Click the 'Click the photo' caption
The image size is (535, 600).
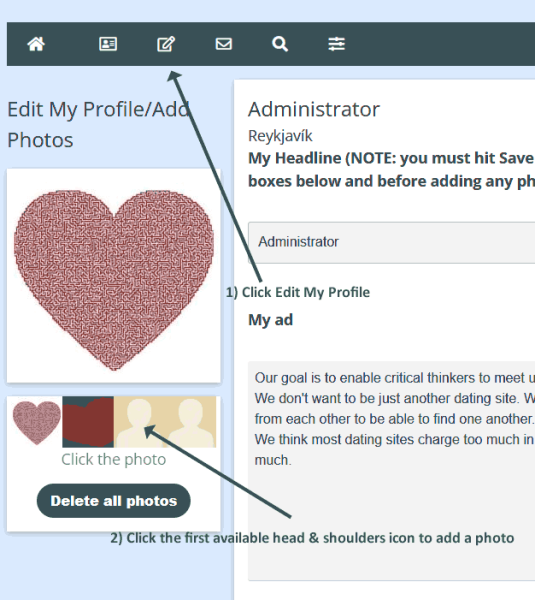coord(114,459)
